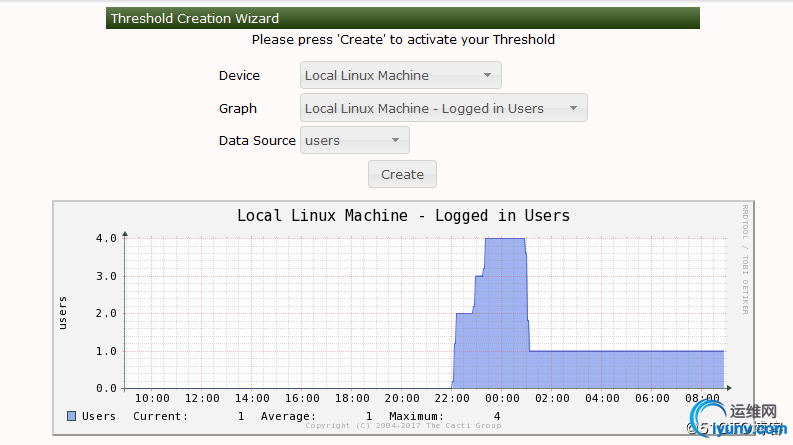Open the Device dropdown showing Local Linux Machine
The height and width of the screenshot is (445, 793).
pos(401,75)
